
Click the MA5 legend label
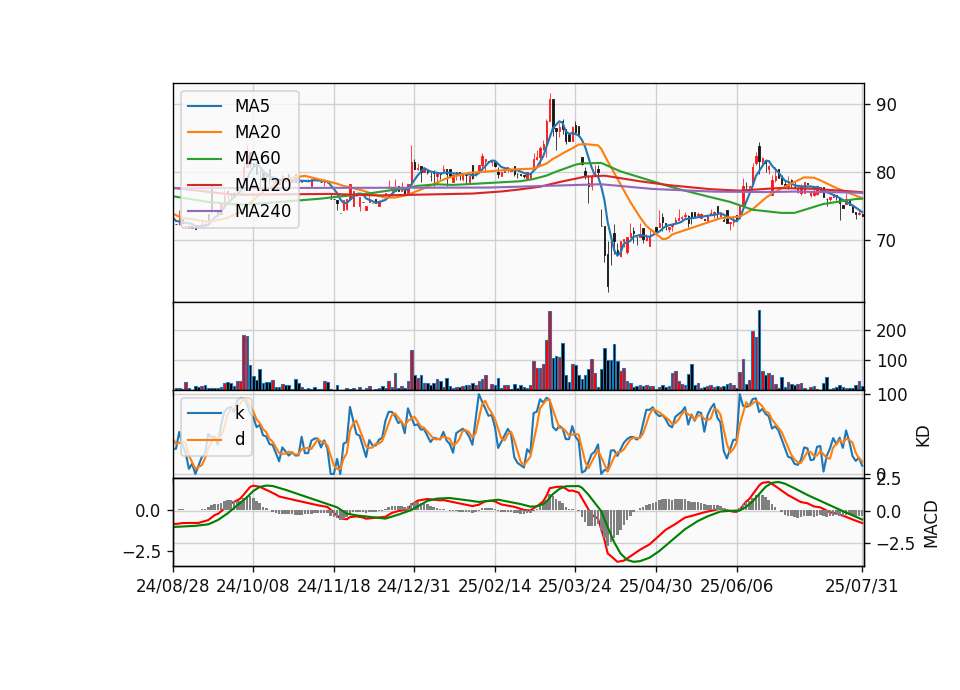pyautogui.click(x=252, y=106)
